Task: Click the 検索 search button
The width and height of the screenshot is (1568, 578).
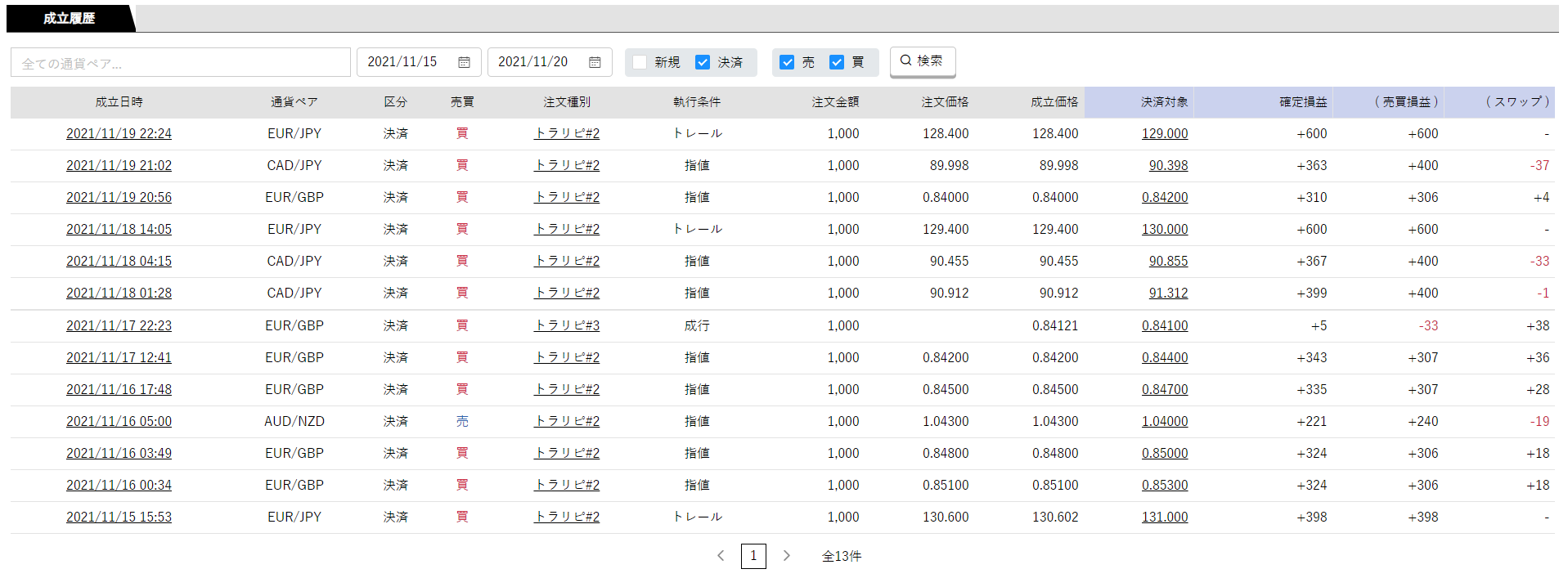Action: point(922,61)
